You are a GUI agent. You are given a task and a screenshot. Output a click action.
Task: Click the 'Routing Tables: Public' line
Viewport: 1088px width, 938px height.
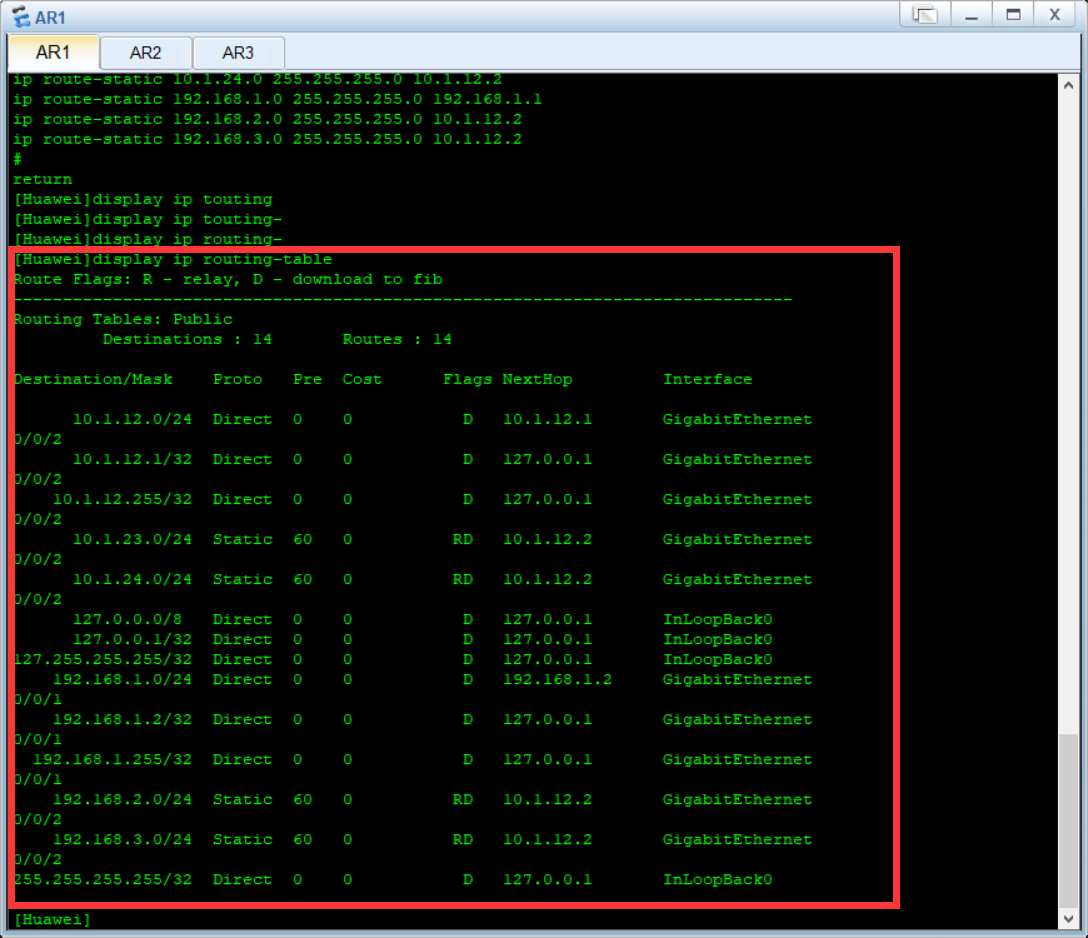(x=123, y=319)
